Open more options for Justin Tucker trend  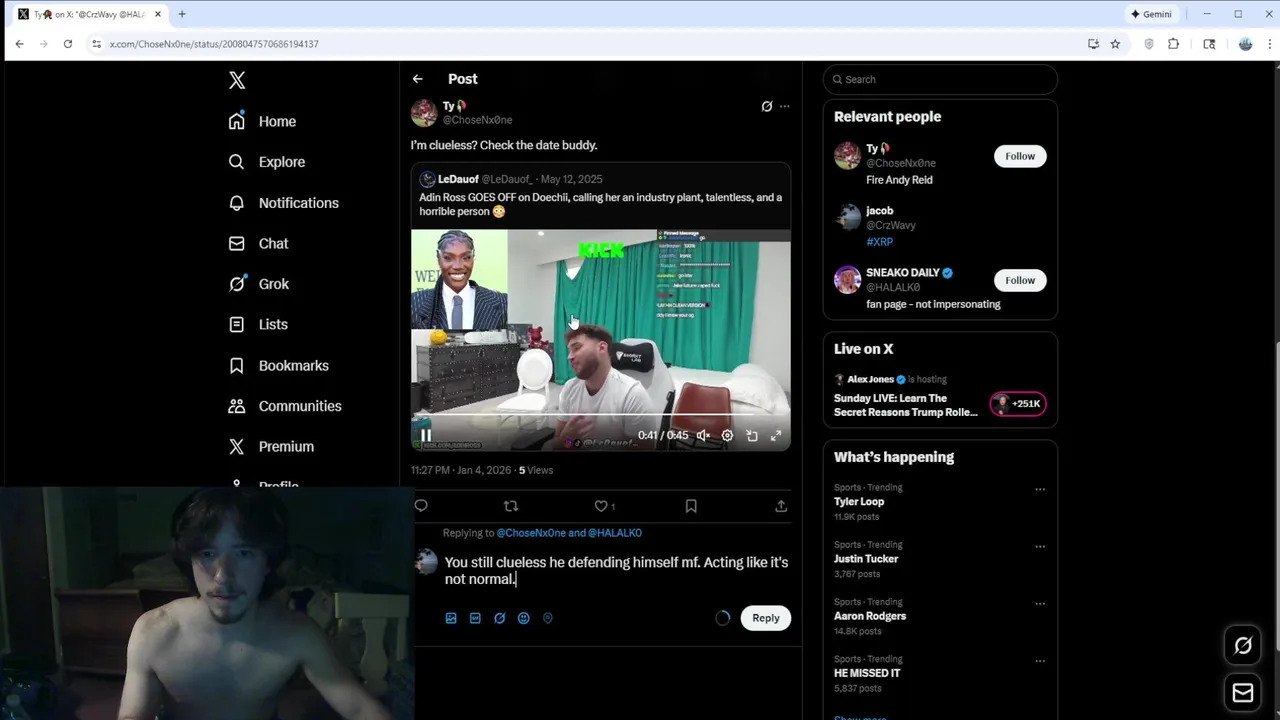pos(1040,547)
